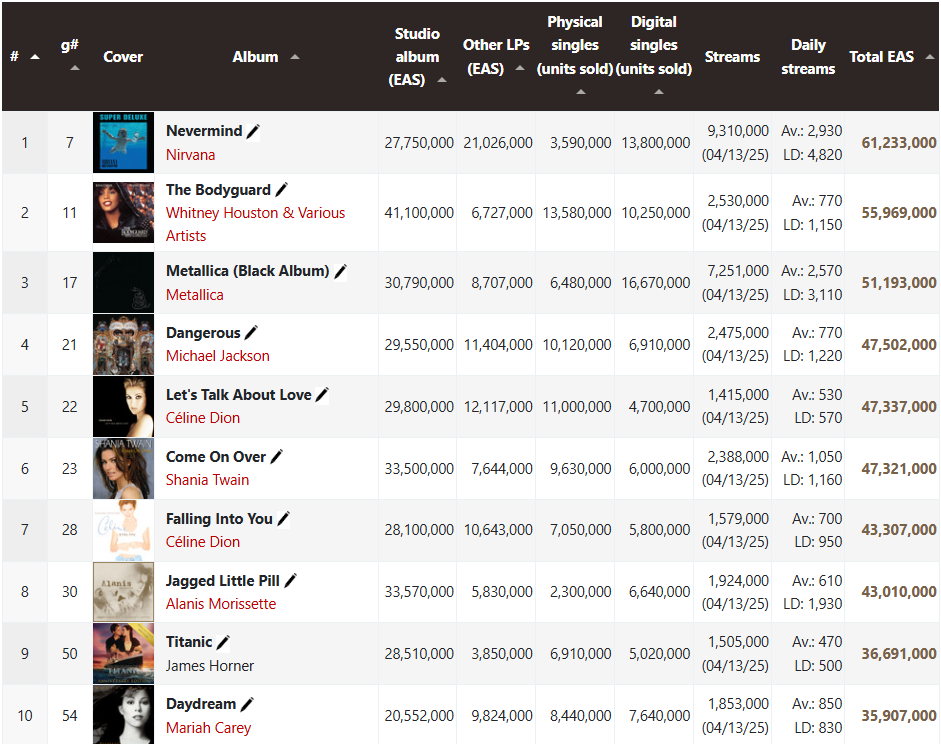Image resolution: width=941 pixels, height=744 pixels.
Task: Click the Nevermind album title
Action: pos(204,131)
